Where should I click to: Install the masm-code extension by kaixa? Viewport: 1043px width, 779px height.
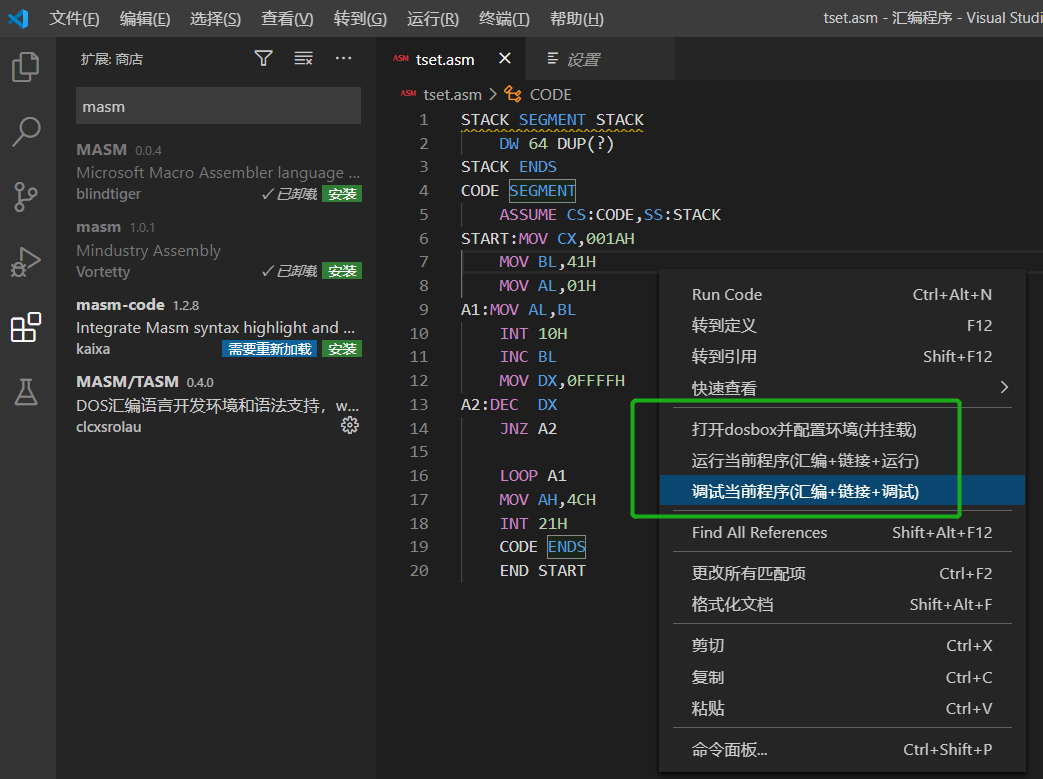coord(342,349)
